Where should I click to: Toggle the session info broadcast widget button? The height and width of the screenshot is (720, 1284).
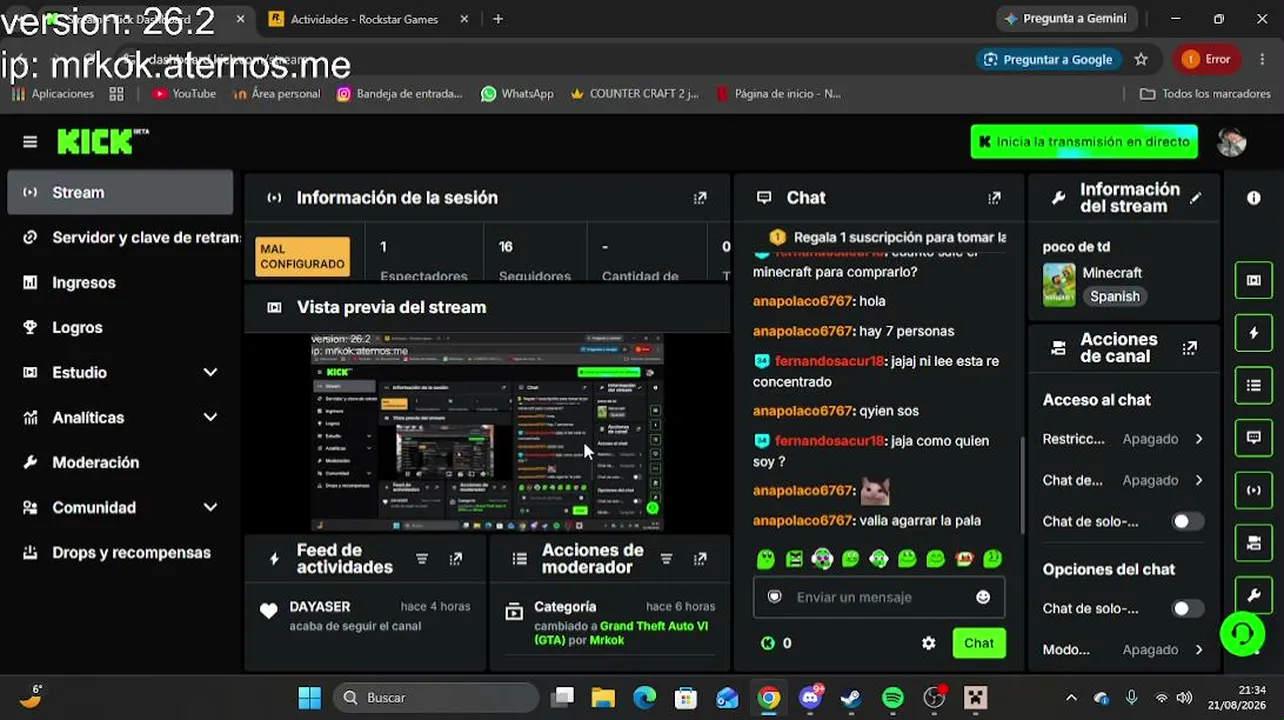pyautogui.click(x=1253, y=490)
